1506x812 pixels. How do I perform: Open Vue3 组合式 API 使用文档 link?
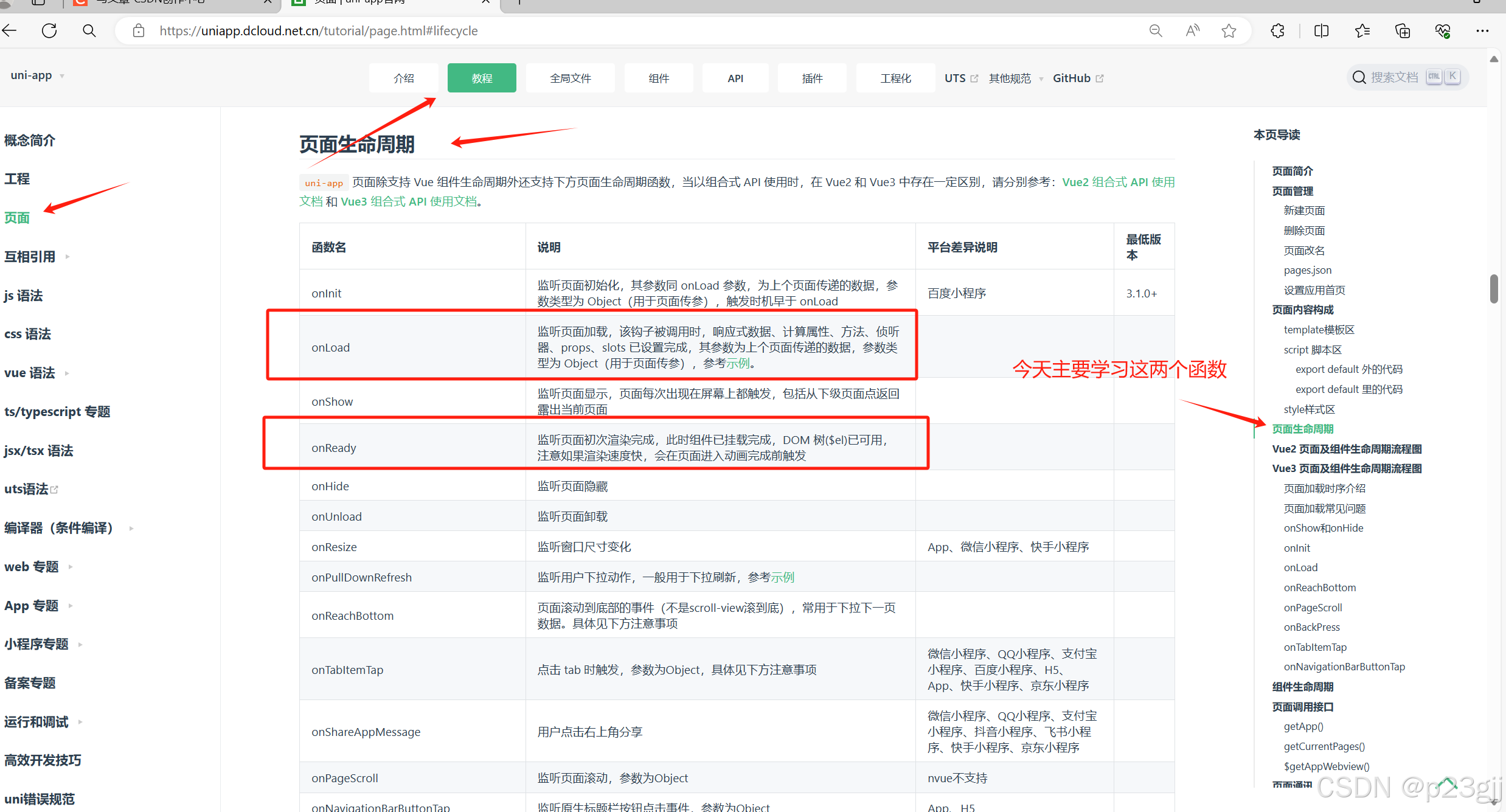[x=409, y=201]
